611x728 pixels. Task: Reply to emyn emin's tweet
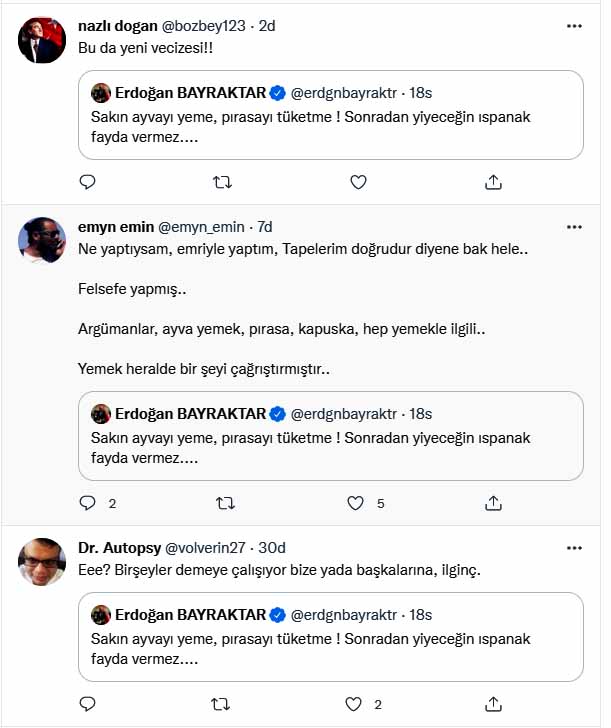(87, 503)
